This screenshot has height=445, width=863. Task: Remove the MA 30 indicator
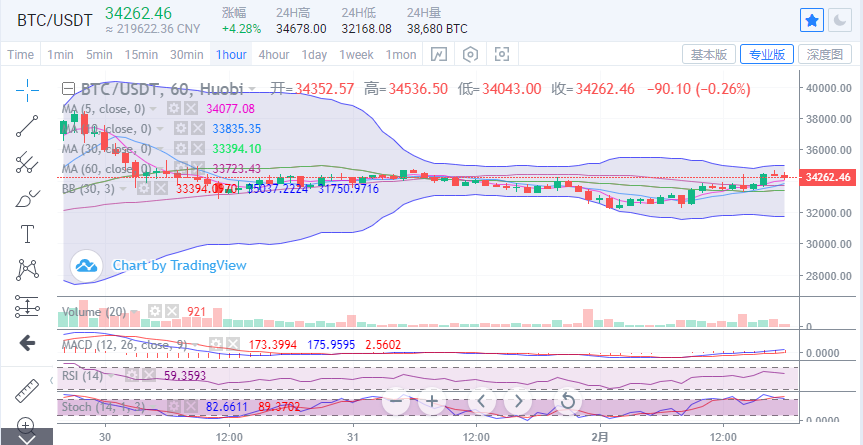click(x=197, y=149)
